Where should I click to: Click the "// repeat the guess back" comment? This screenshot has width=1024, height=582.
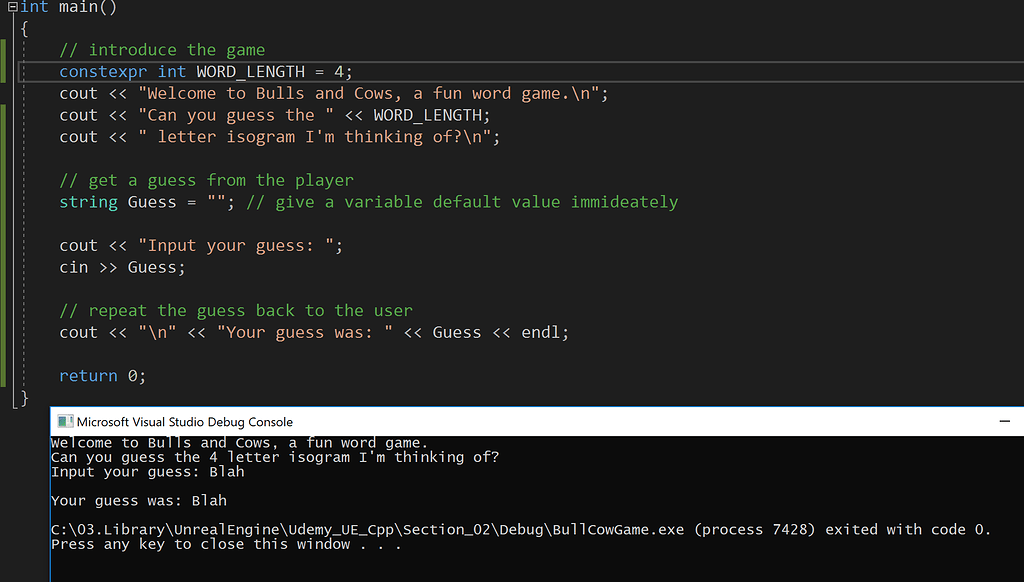click(x=235, y=311)
